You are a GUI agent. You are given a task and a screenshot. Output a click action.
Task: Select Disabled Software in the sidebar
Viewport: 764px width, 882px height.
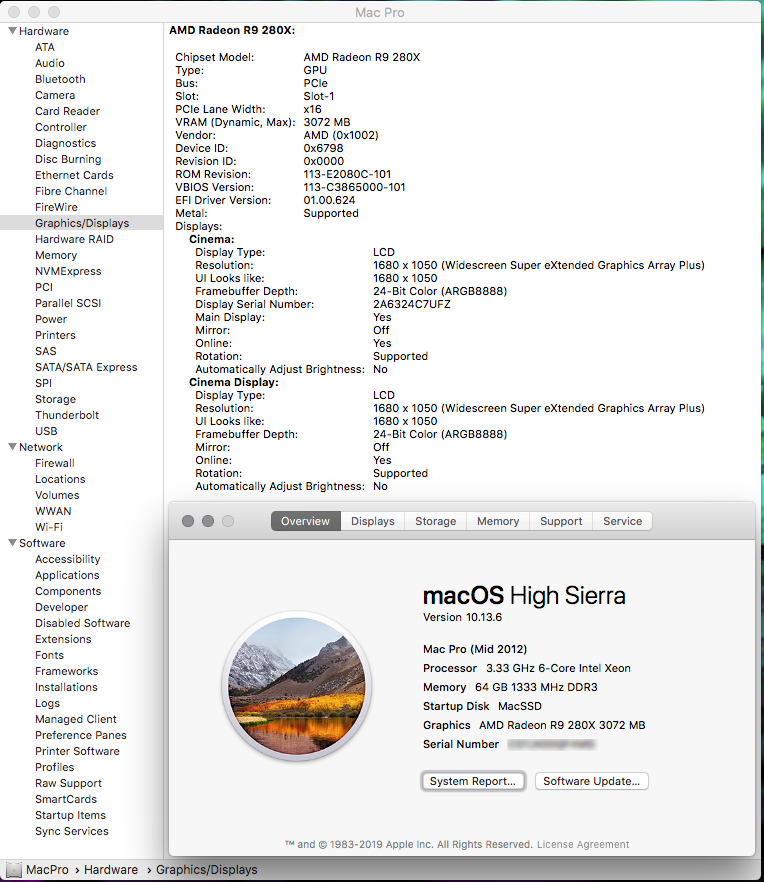pos(83,623)
